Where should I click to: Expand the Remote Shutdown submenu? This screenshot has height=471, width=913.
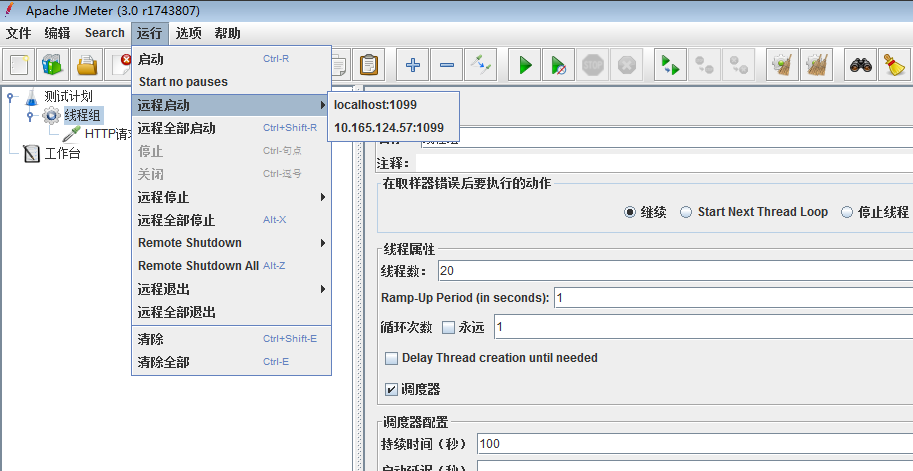click(231, 243)
